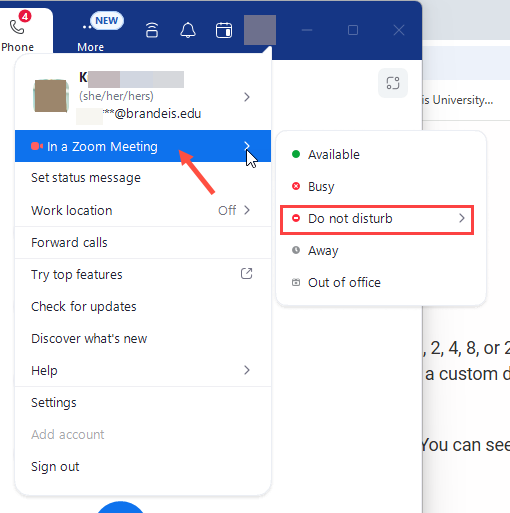Viewport: 510px width, 513px height.
Task: Click Sign out
Action: pyautogui.click(x=143, y=466)
